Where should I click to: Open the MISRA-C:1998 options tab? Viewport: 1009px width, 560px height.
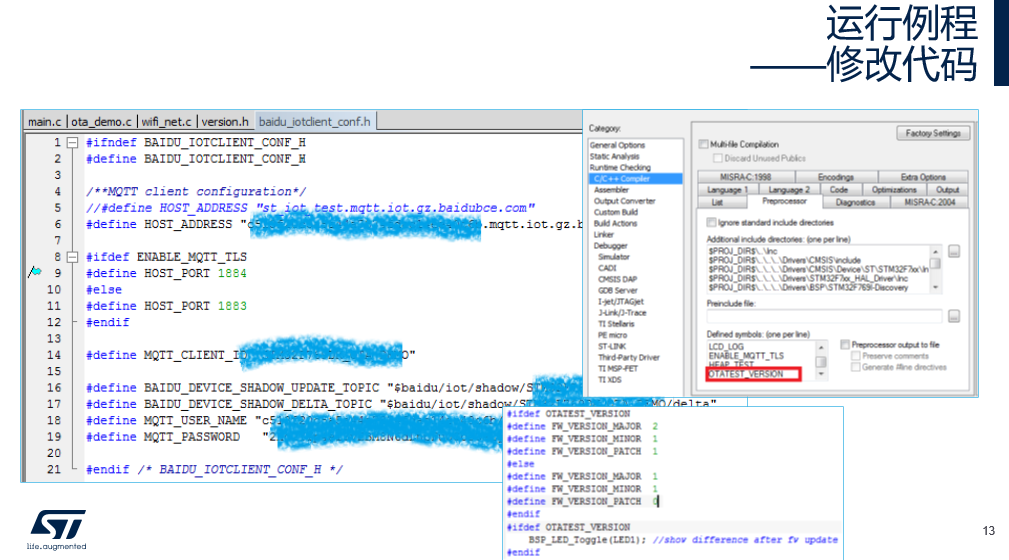(x=746, y=177)
